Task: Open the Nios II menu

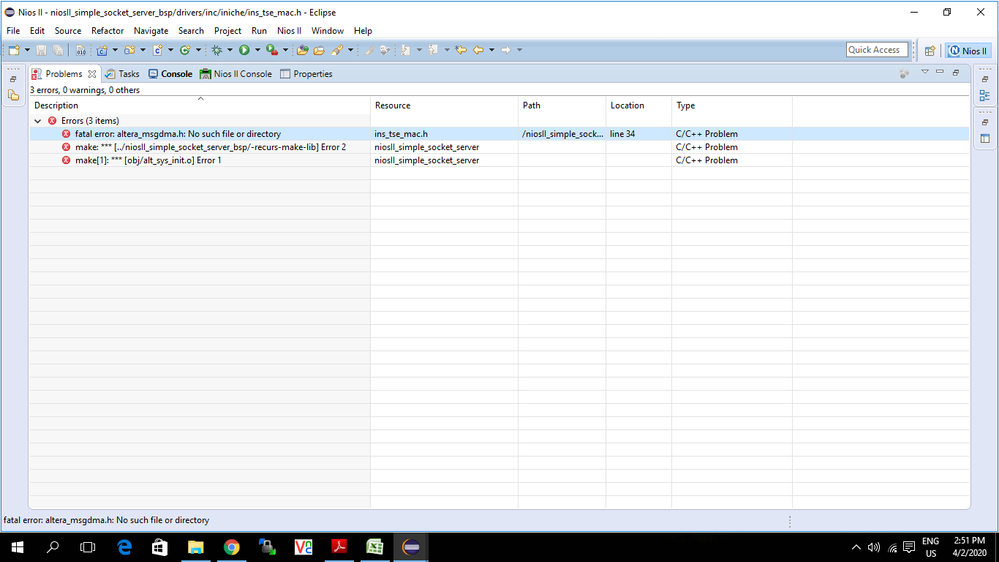Action: 289,31
